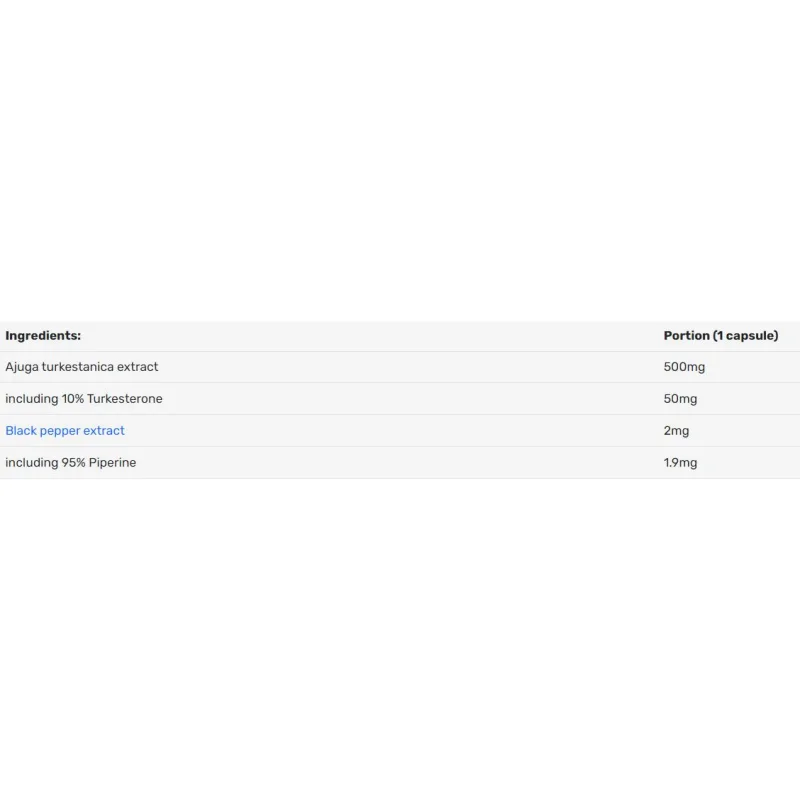Click the word extract after turkestanica

point(138,367)
